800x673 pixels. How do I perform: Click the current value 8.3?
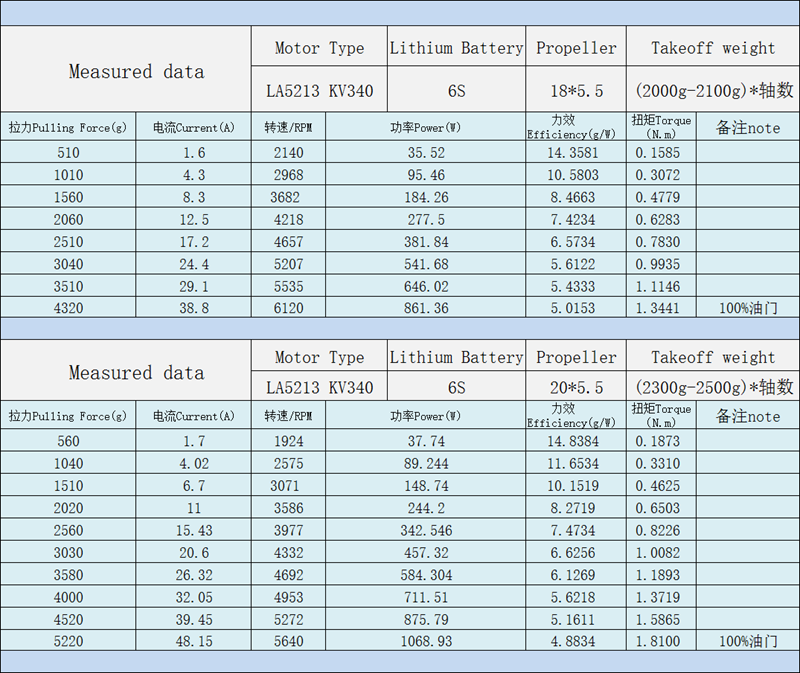point(194,197)
